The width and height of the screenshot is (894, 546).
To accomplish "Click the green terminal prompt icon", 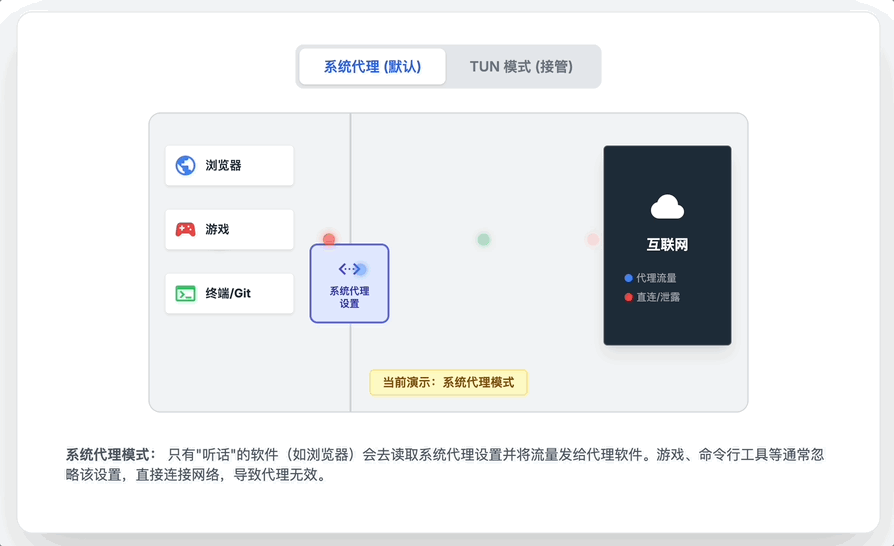I will pyautogui.click(x=185, y=294).
